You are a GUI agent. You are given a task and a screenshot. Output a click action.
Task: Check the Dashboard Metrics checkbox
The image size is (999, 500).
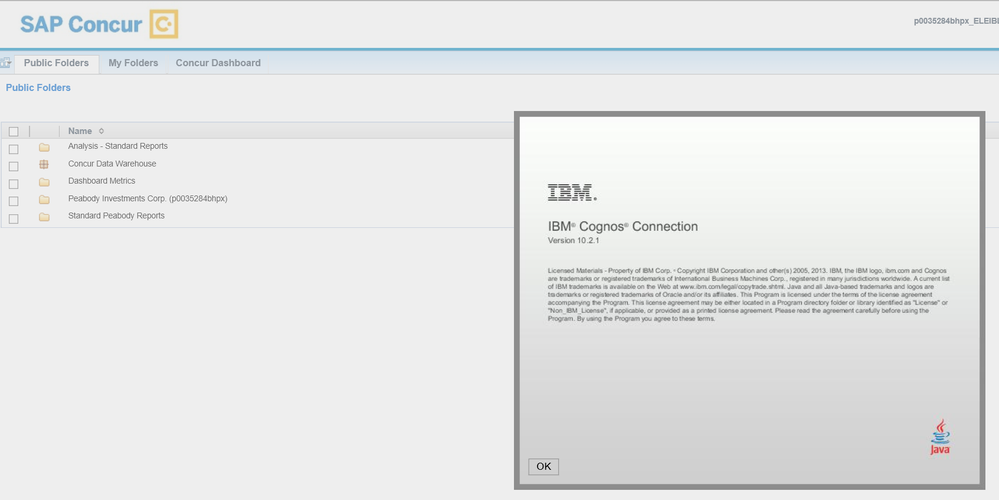point(13,184)
